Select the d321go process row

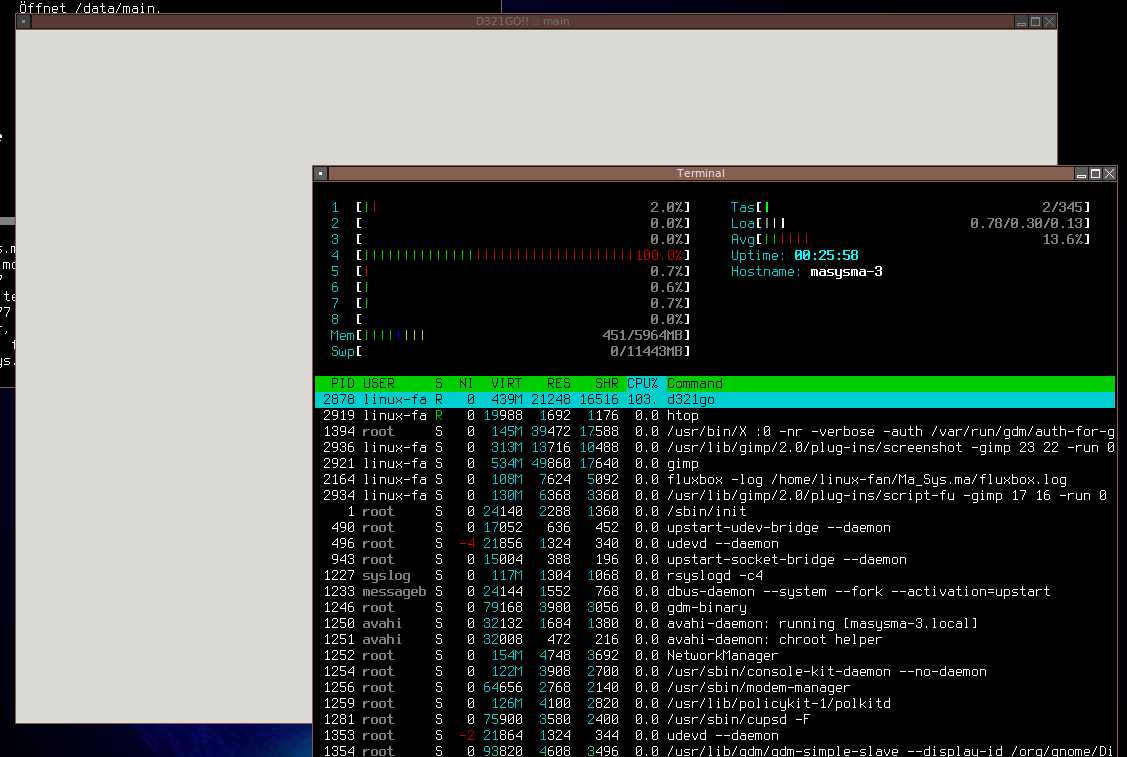(x=690, y=400)
